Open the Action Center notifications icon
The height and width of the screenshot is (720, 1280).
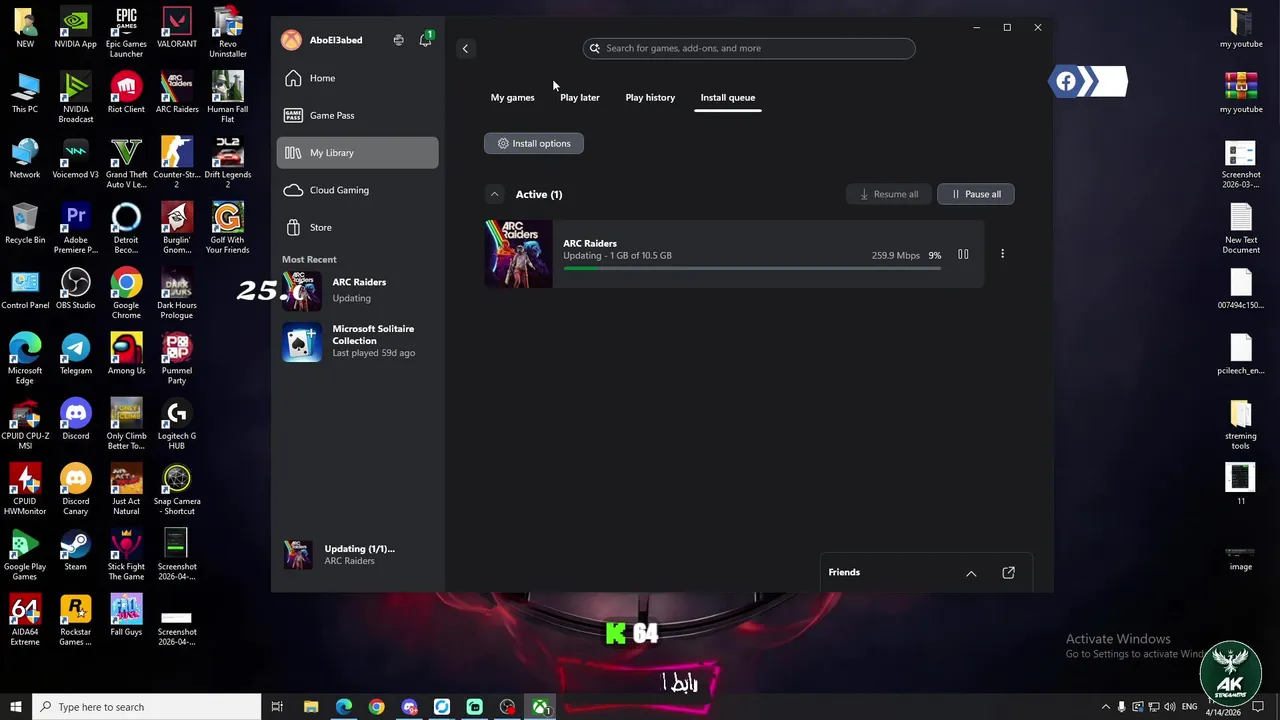[x=1259, y=707]
